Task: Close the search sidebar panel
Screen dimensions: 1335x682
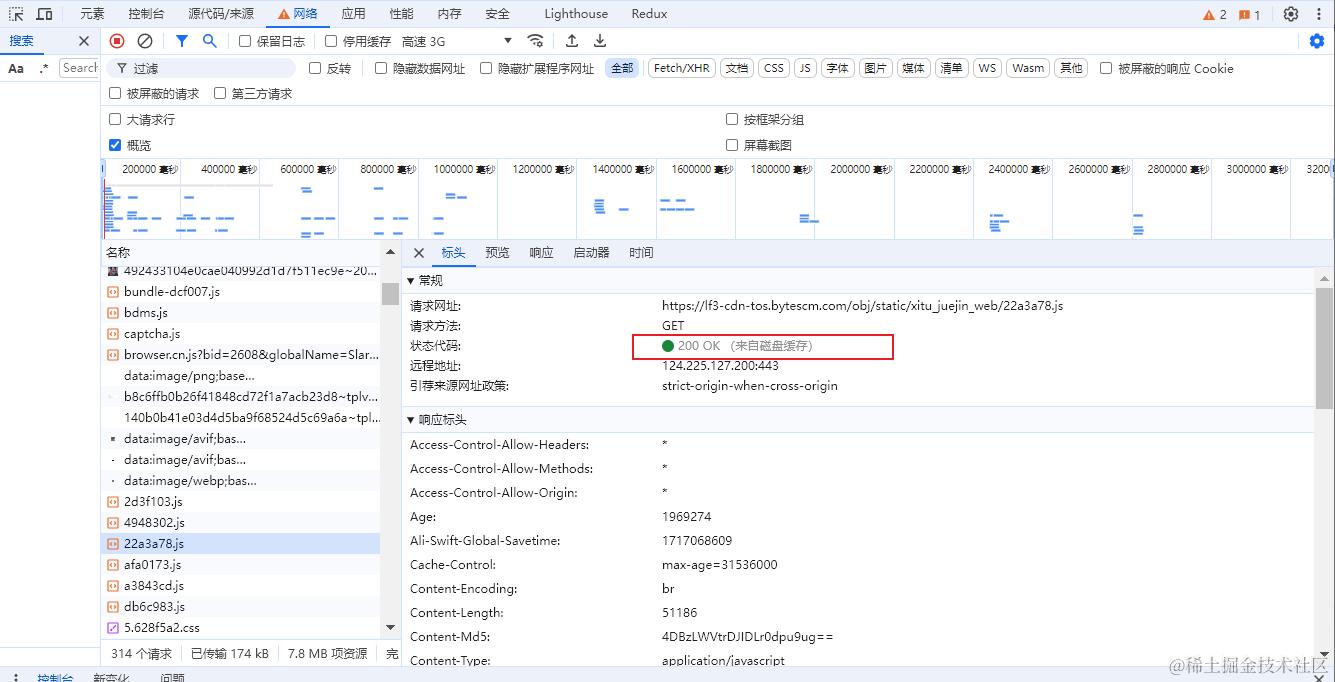Action: coord(84,41)
